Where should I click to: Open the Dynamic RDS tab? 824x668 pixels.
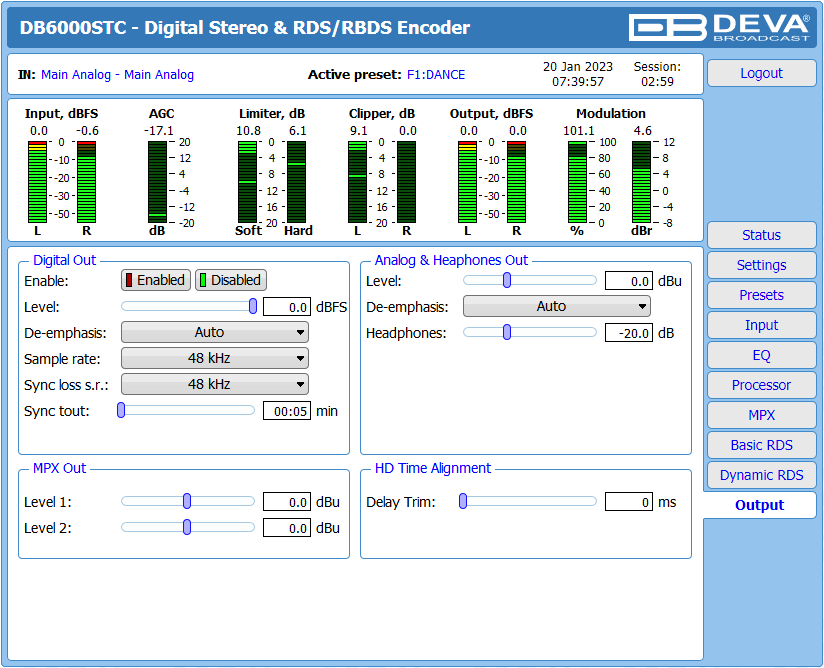761,475
